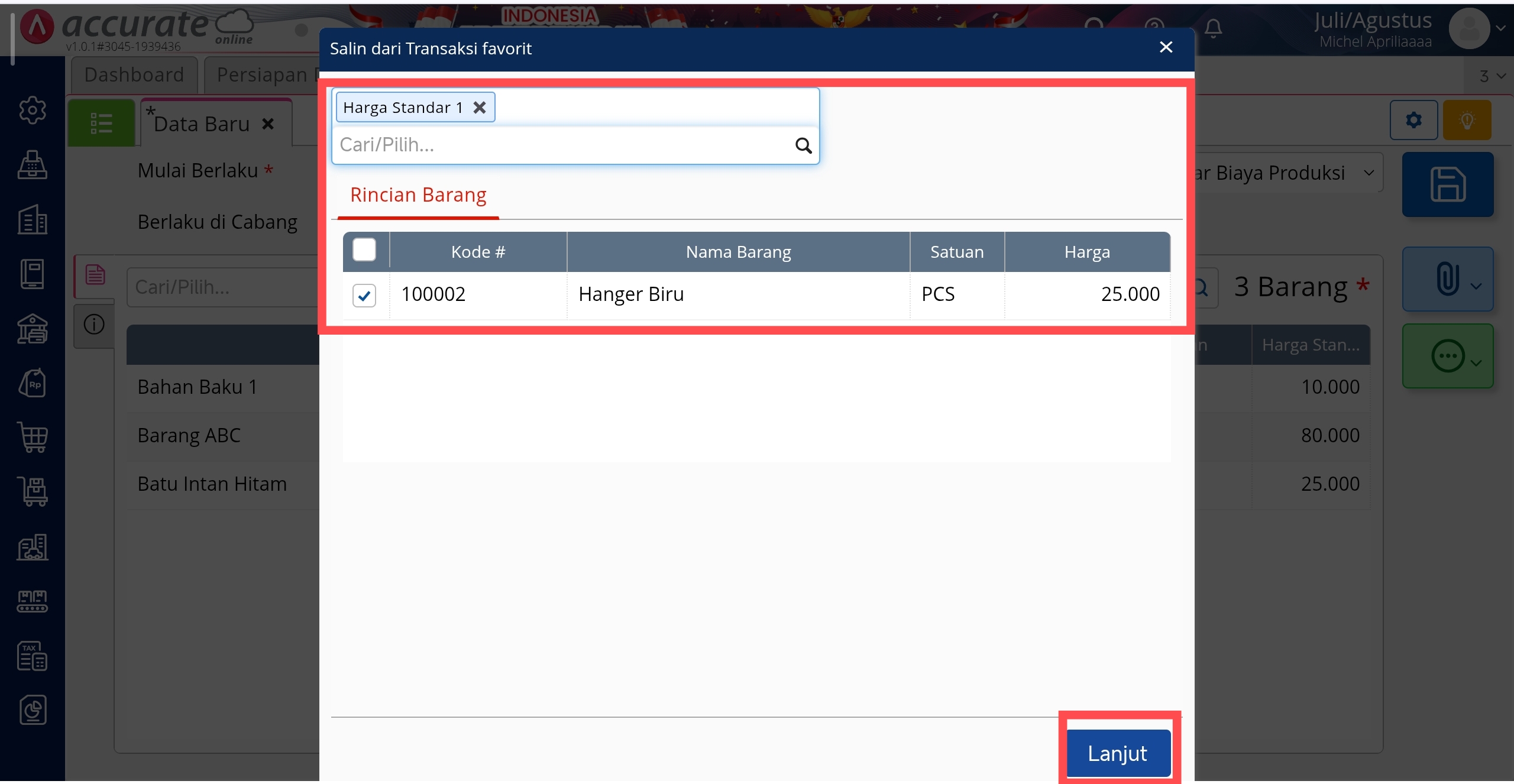Viewport: 1514px width, 784px height.
Task: Click the Cari/Pilih search field in dialog
Action: pos(562,145)
